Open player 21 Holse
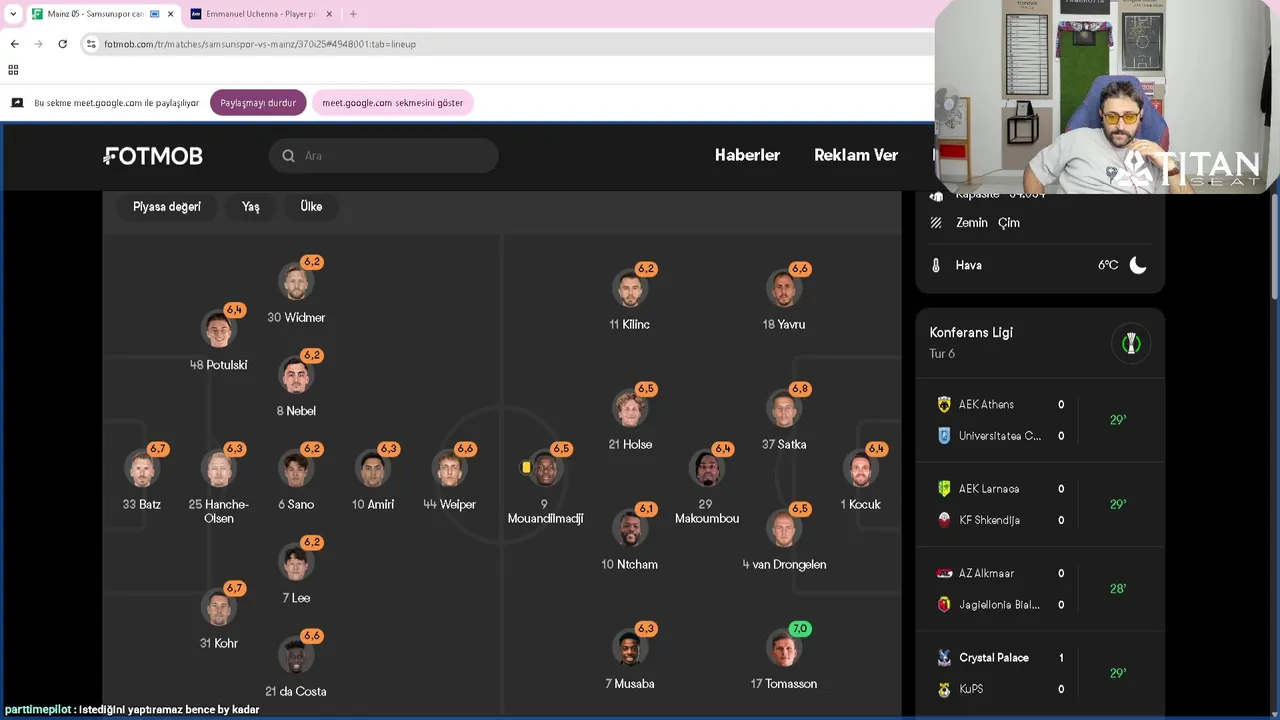The width and height of the screenshot is (1280, 720). 630,418
